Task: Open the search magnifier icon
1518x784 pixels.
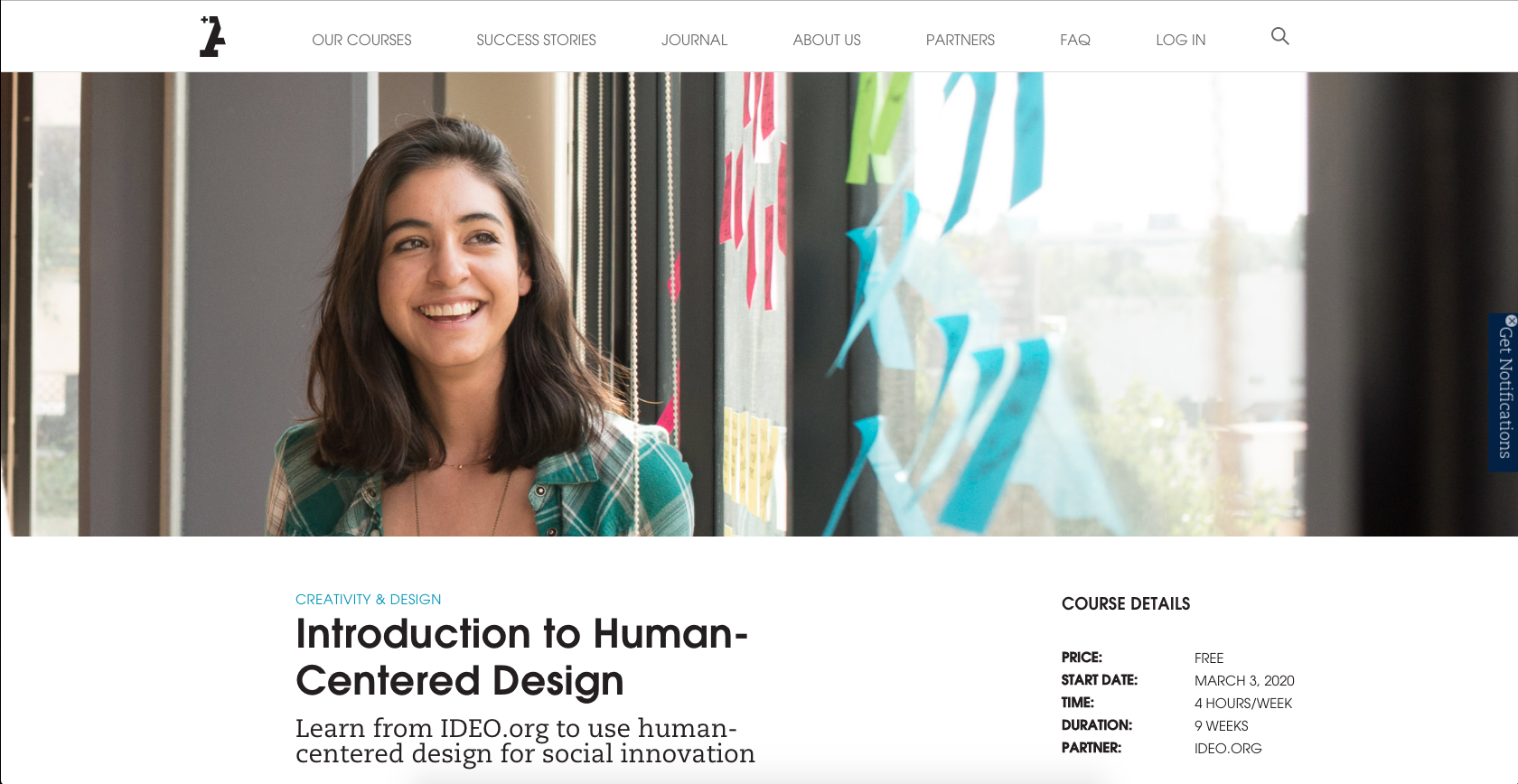Action: click(x=1279, y=36)
